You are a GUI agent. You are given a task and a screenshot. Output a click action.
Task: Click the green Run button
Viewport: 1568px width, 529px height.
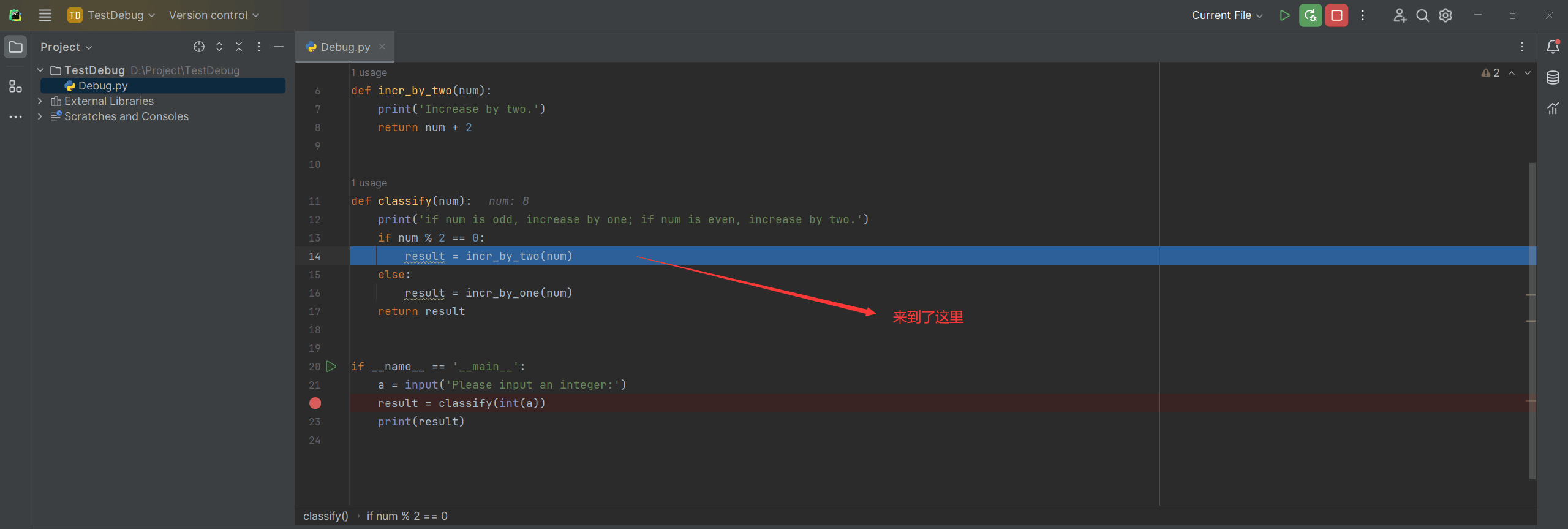pos(1284,15)
